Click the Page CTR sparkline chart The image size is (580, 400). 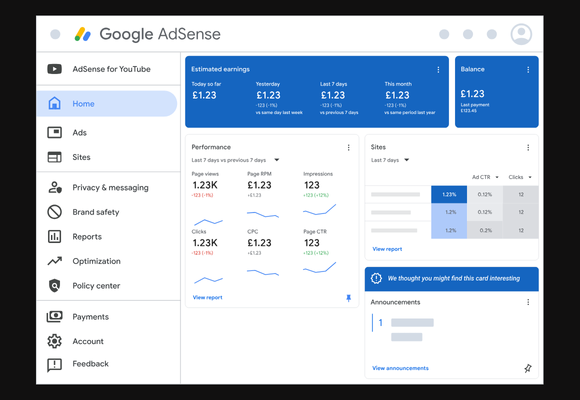pos(320,268)
